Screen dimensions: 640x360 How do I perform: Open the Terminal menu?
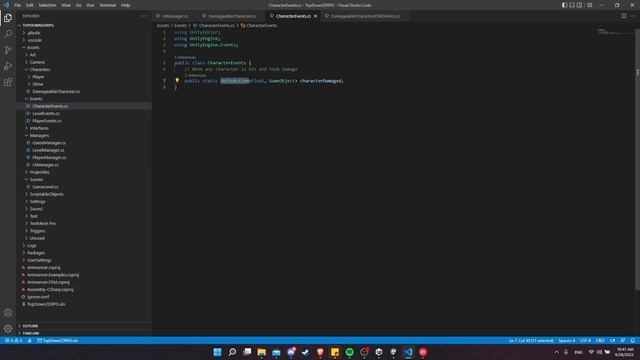pos(108,5)
